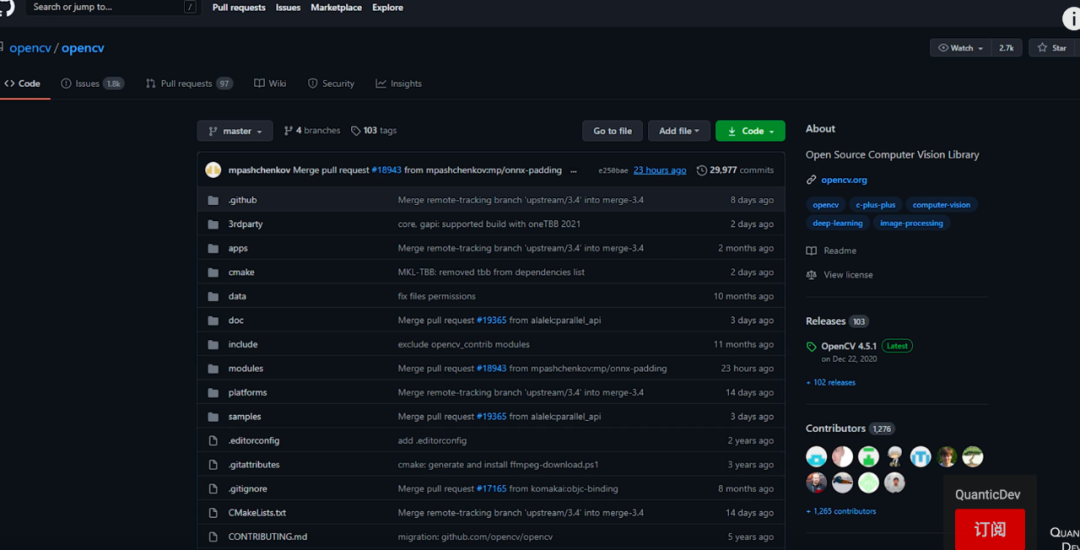
Task: Click the tag icon beside OpenCV 4.5.1
Action: pyautogui.click(x=811, y=346)
